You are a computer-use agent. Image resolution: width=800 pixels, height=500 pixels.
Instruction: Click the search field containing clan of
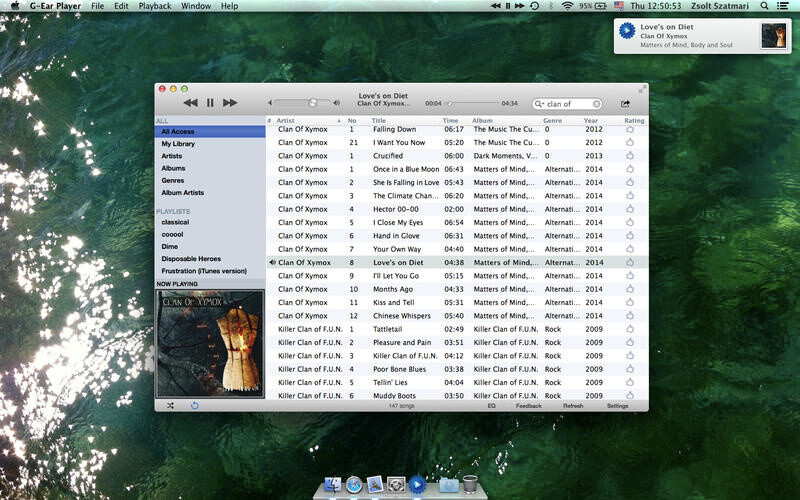(567, 104)
